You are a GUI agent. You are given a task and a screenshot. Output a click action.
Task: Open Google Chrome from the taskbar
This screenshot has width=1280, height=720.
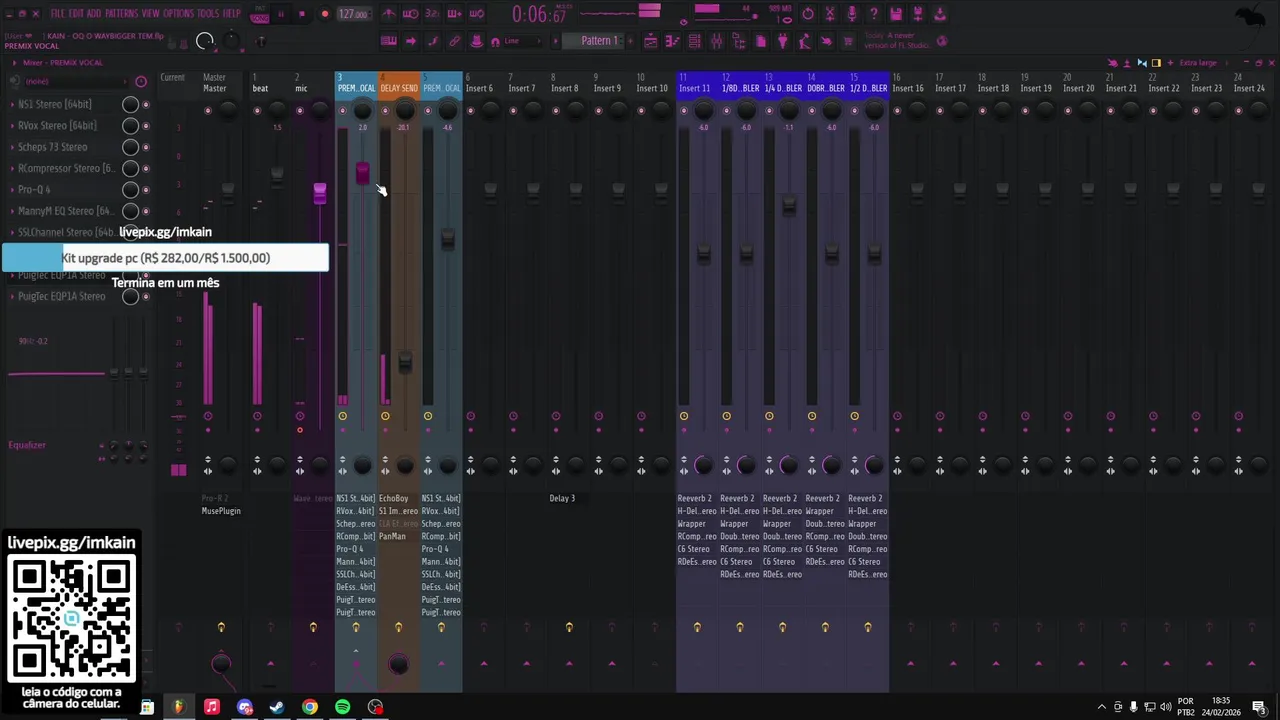(310, 707)
